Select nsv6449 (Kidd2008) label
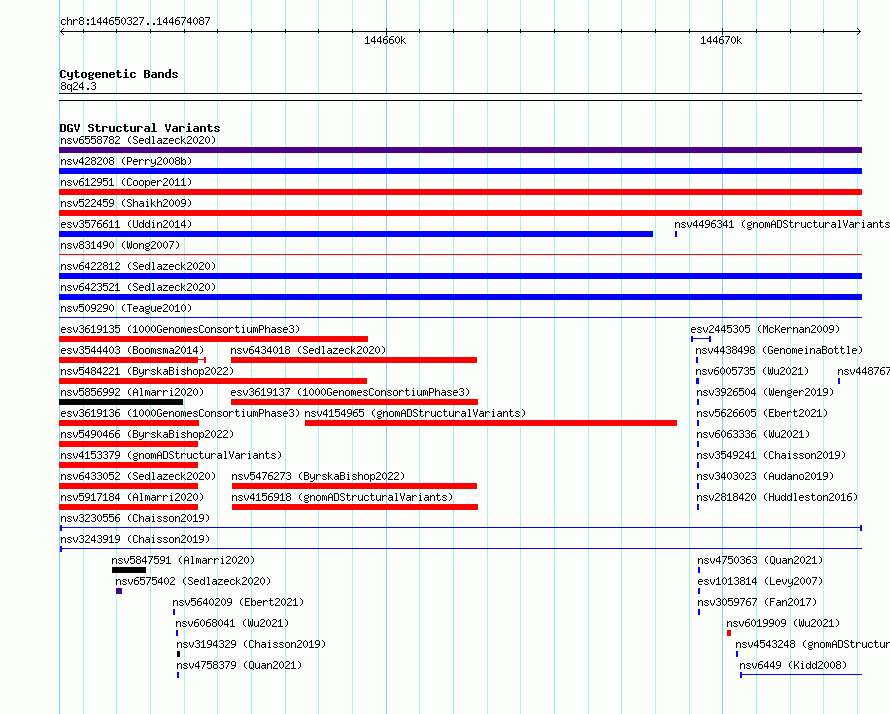Image resolution: width=890 pixels, height=714 pixels. (x=793, y=665)
